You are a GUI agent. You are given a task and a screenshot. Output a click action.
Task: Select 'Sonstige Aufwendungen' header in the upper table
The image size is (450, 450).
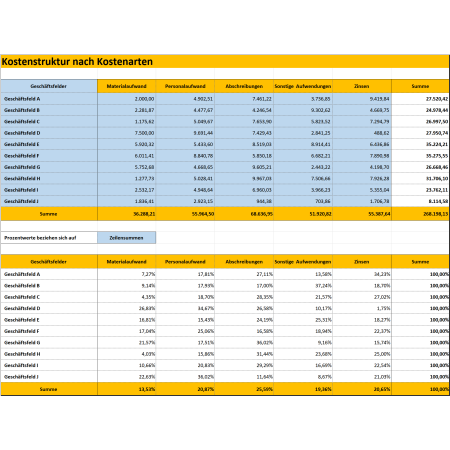click(303, 86)
